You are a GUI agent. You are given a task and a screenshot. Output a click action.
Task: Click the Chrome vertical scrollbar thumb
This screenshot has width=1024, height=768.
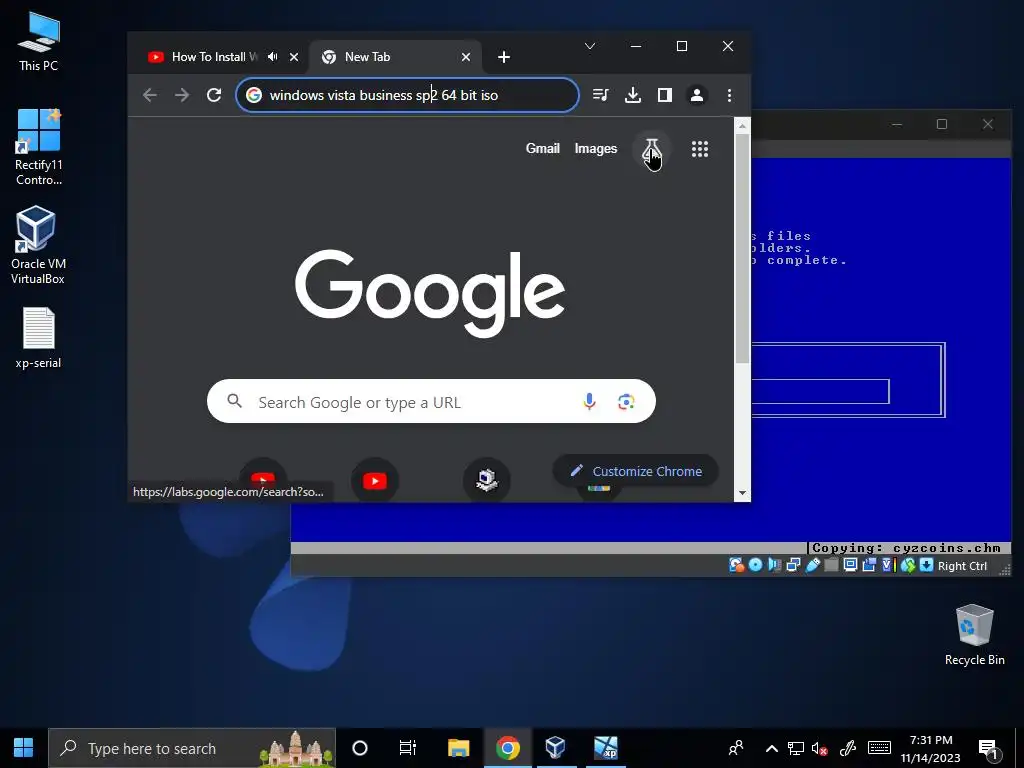(742, 248)
